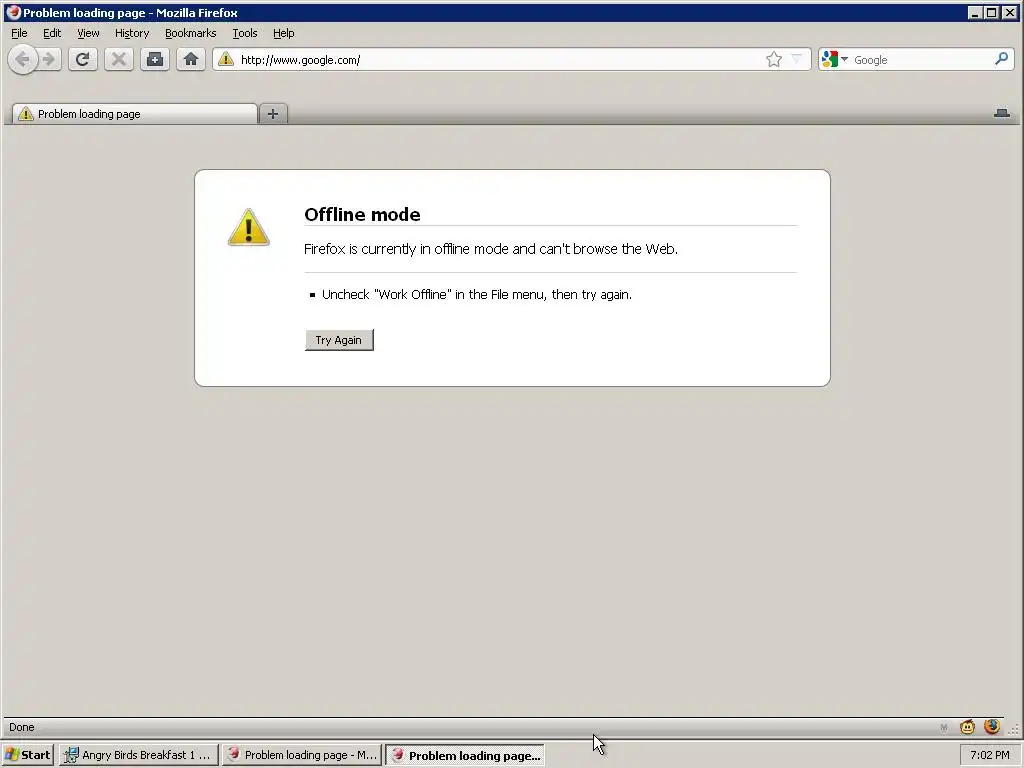Bookmark this page with the star
The image size is (1024, 768).
pos(774,59)
